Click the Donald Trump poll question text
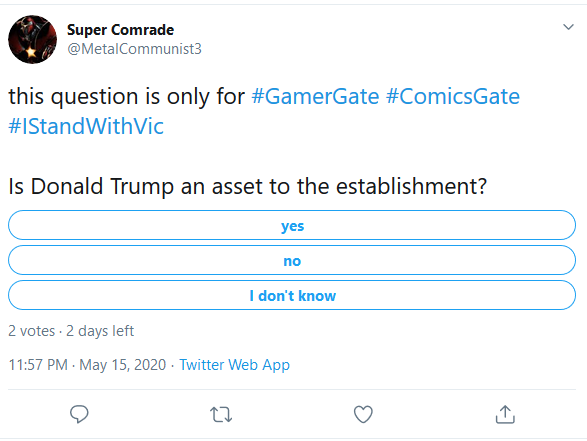 pyautogui.click(x=247, y=186)
